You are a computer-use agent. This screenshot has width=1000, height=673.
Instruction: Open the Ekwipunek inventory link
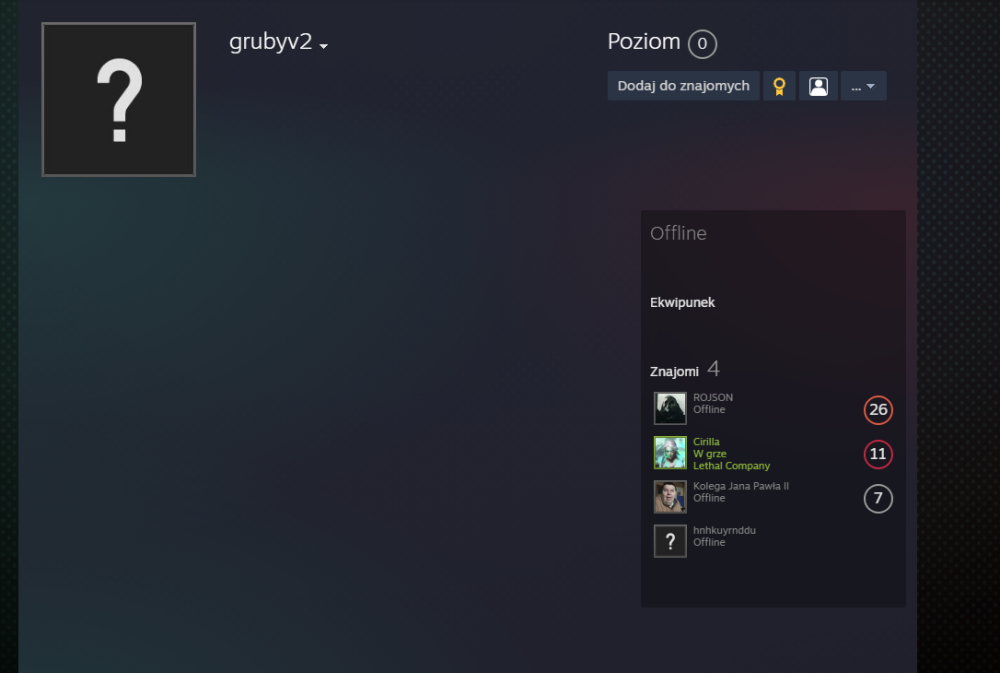click(x=682, y=302)
